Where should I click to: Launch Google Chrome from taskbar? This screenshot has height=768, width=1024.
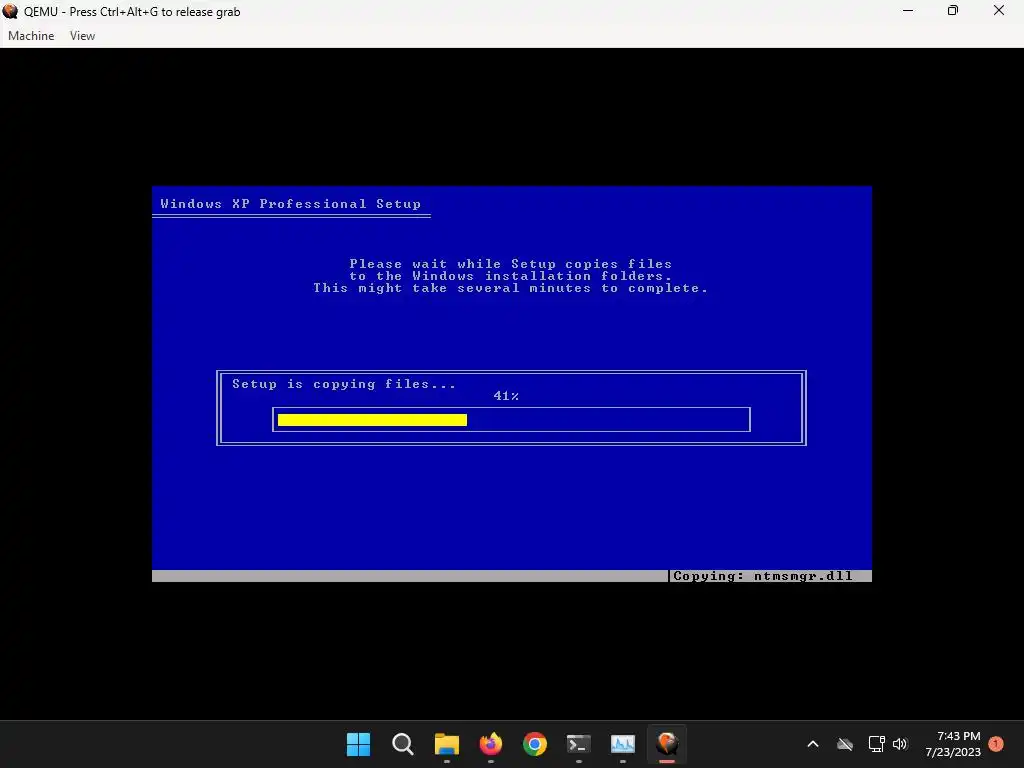[535, 744]
